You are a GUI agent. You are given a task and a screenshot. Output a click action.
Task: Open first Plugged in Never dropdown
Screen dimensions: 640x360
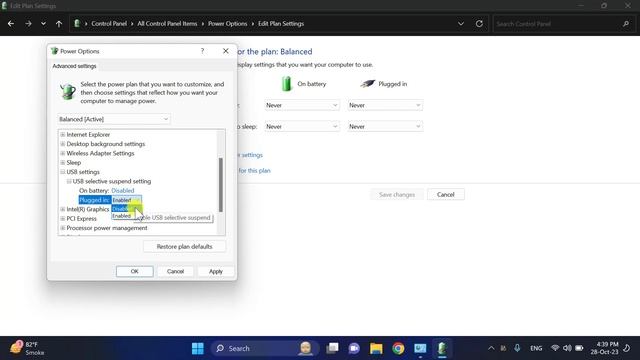385,105
